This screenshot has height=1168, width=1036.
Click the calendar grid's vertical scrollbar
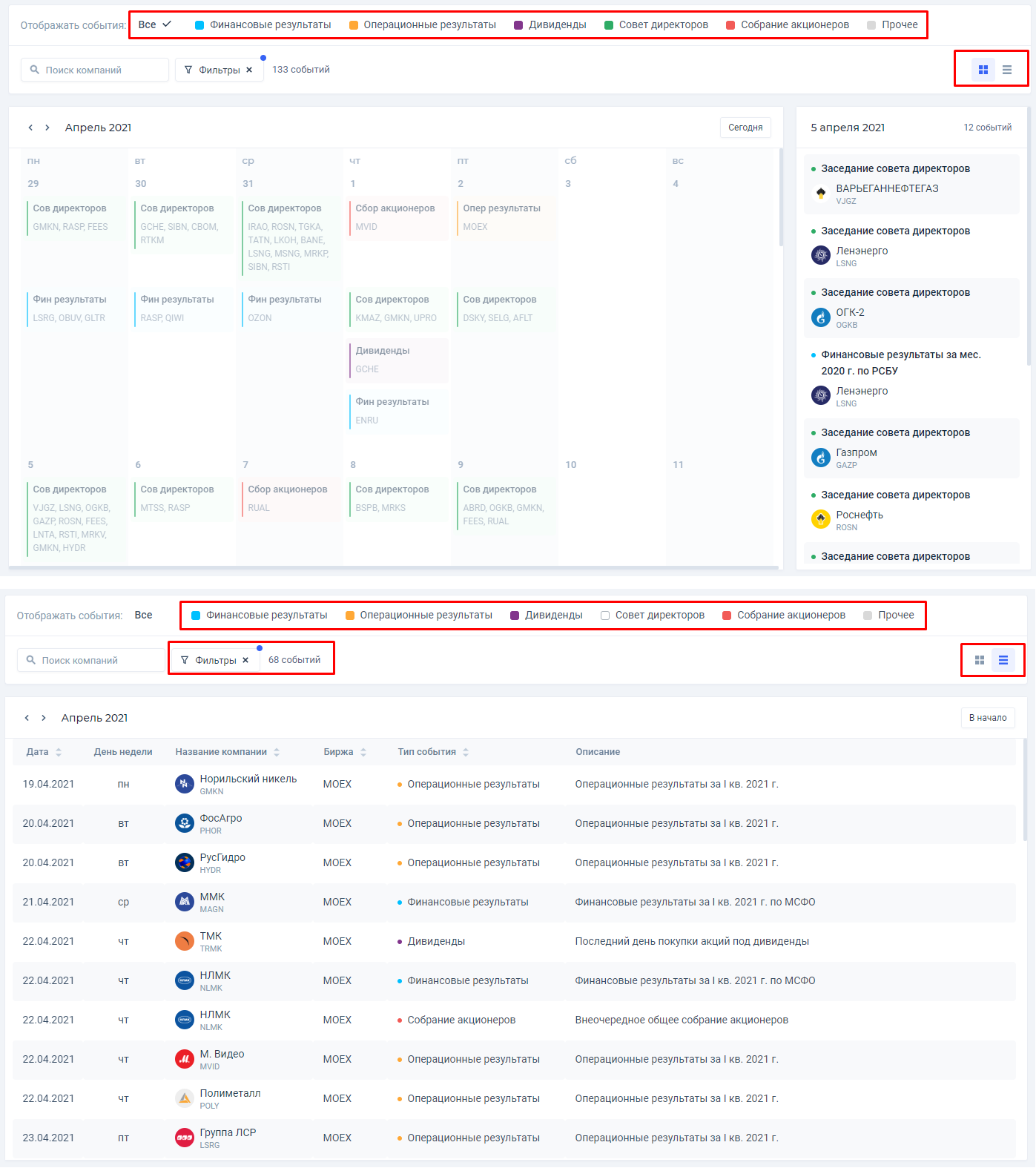[x=781, y=197]
